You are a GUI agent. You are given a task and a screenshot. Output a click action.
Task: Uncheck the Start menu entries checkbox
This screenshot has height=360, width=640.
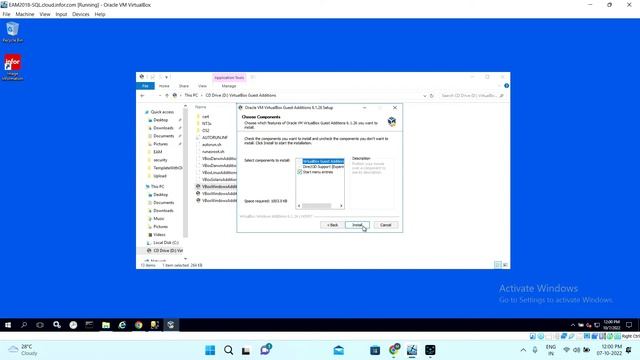coord(300,172)
